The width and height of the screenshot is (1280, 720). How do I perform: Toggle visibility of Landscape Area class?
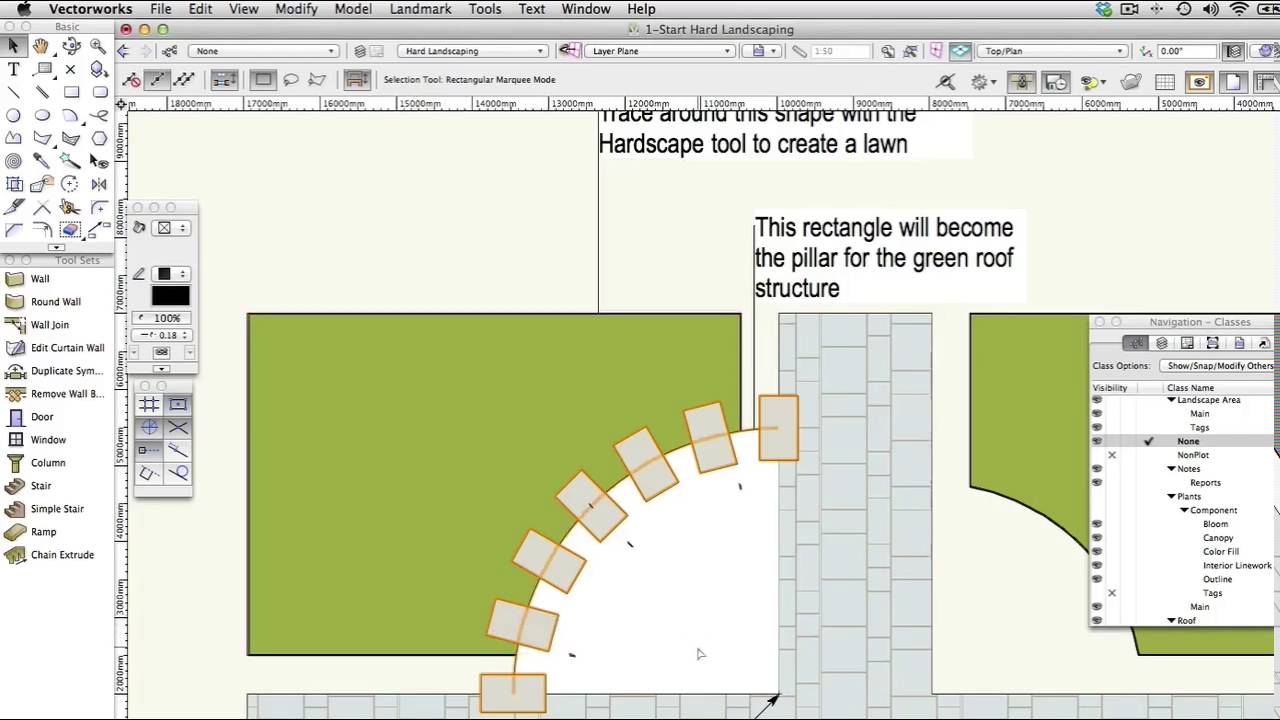pyautogui.click(x=1097, y=400)
